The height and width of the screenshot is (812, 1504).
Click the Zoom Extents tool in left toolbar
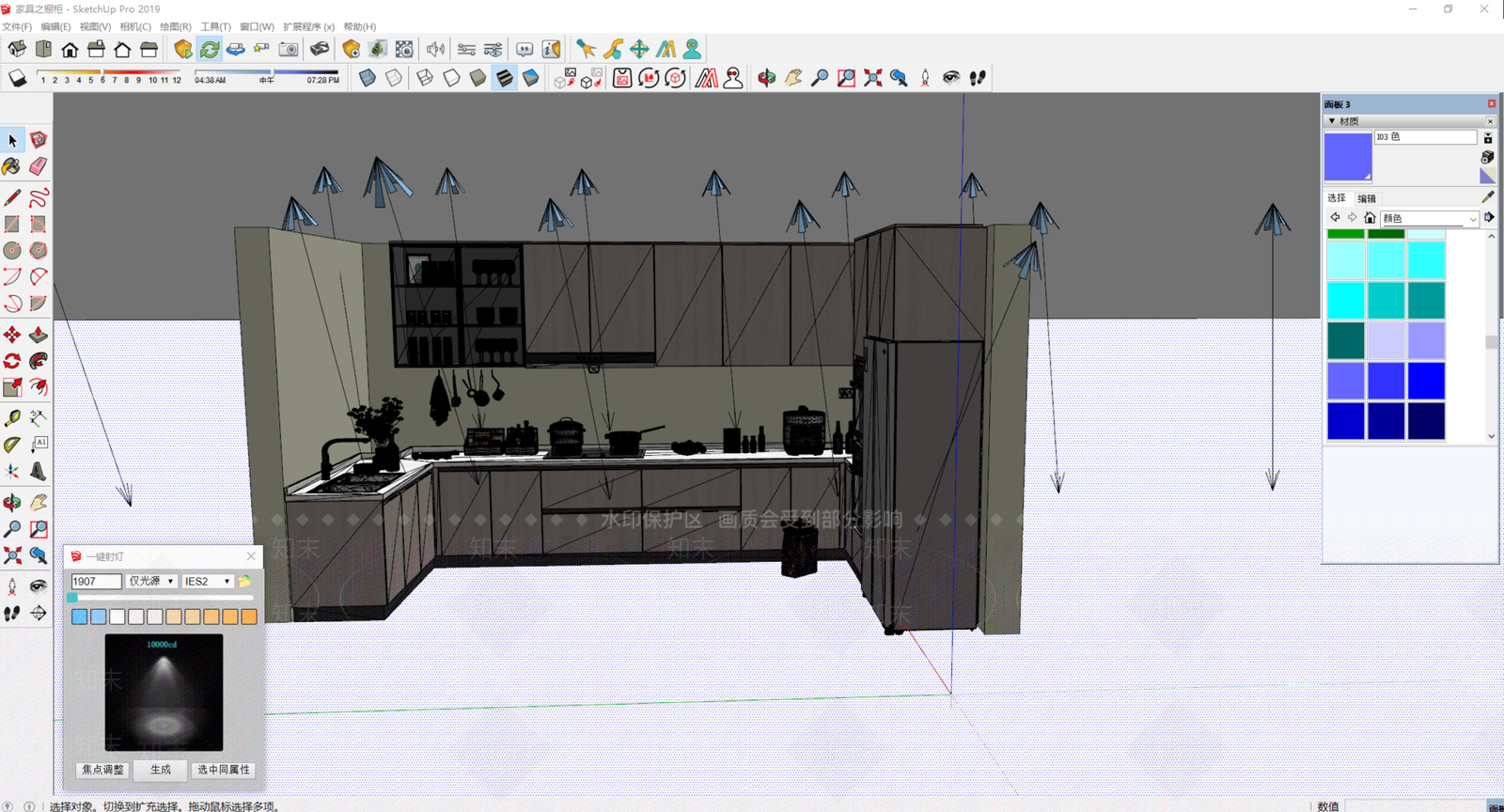pos(12,555)
